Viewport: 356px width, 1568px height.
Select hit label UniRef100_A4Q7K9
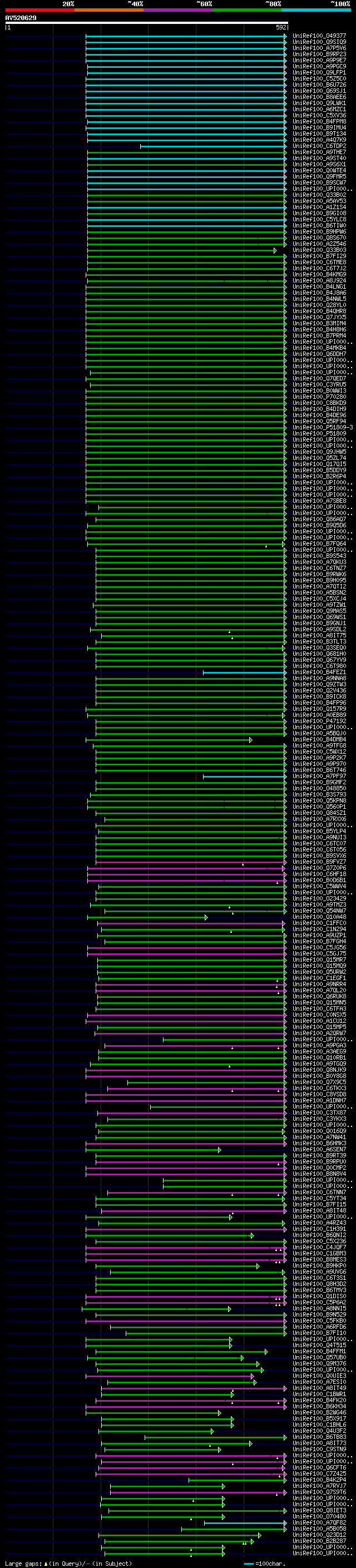point(319,140)
